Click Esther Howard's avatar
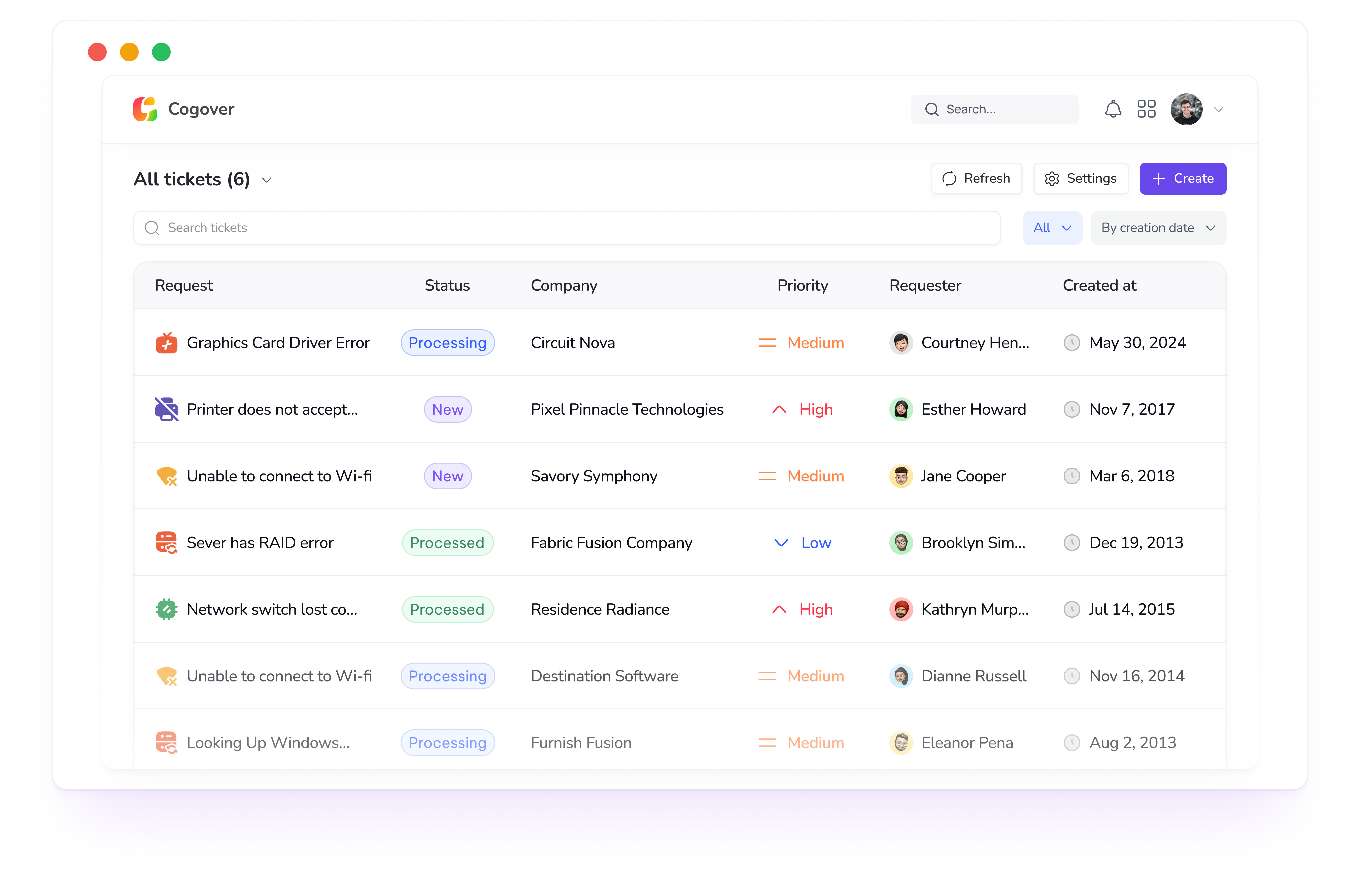Image resolution: width=1360 pixels, height=896 pixels. [901, 410]
